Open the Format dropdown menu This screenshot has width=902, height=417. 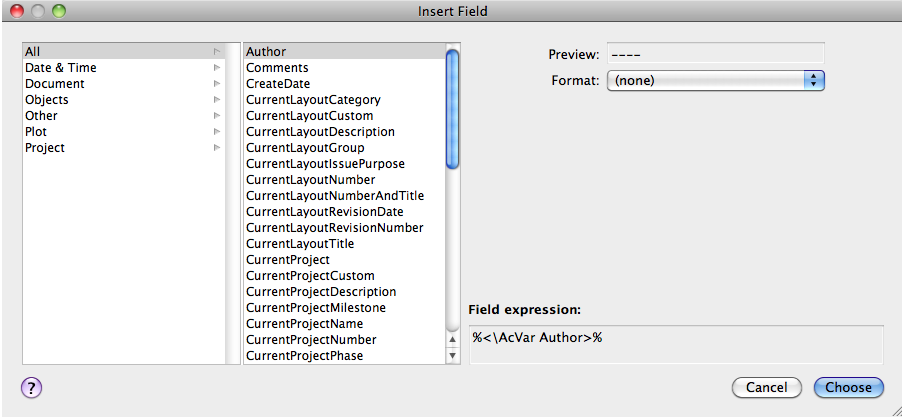[715, 80]
